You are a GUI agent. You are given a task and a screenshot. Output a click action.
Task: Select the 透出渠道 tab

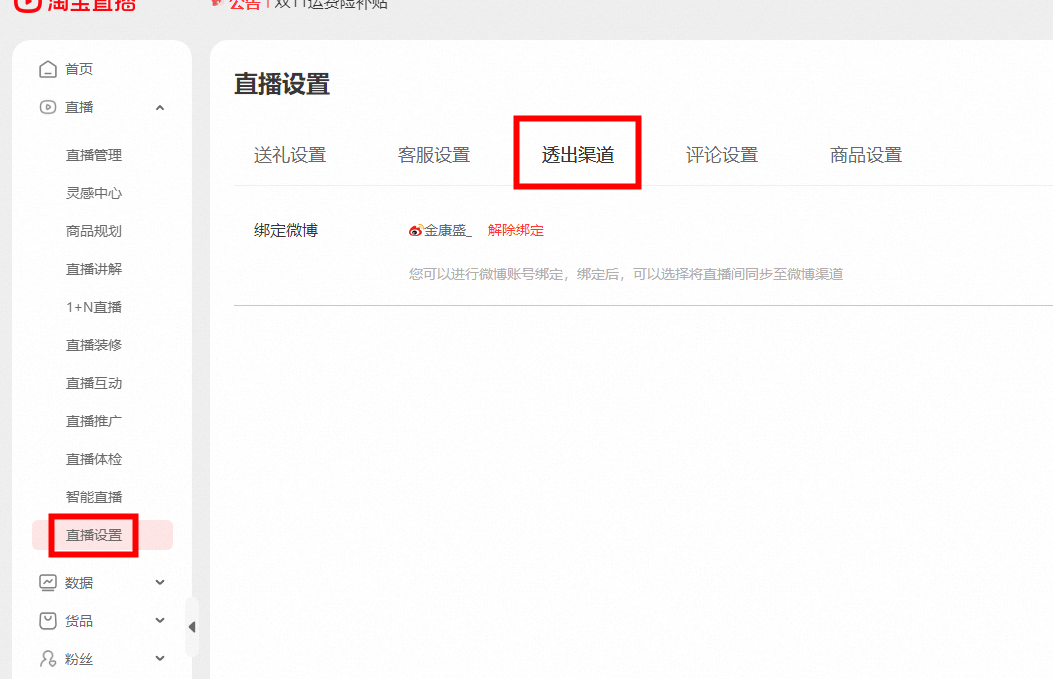click(578, 155)
